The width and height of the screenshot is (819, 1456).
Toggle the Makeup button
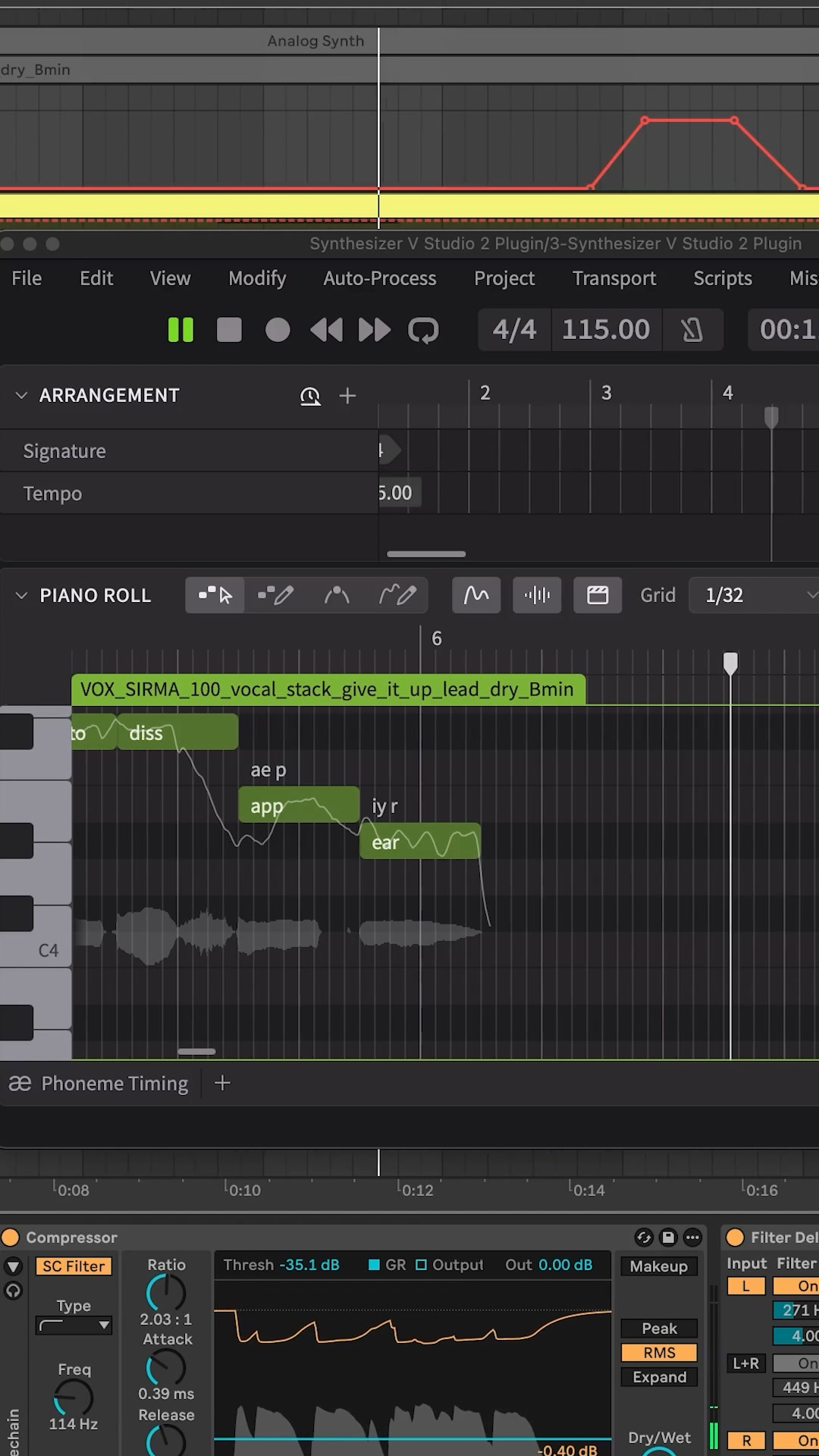click(658, 1266)
